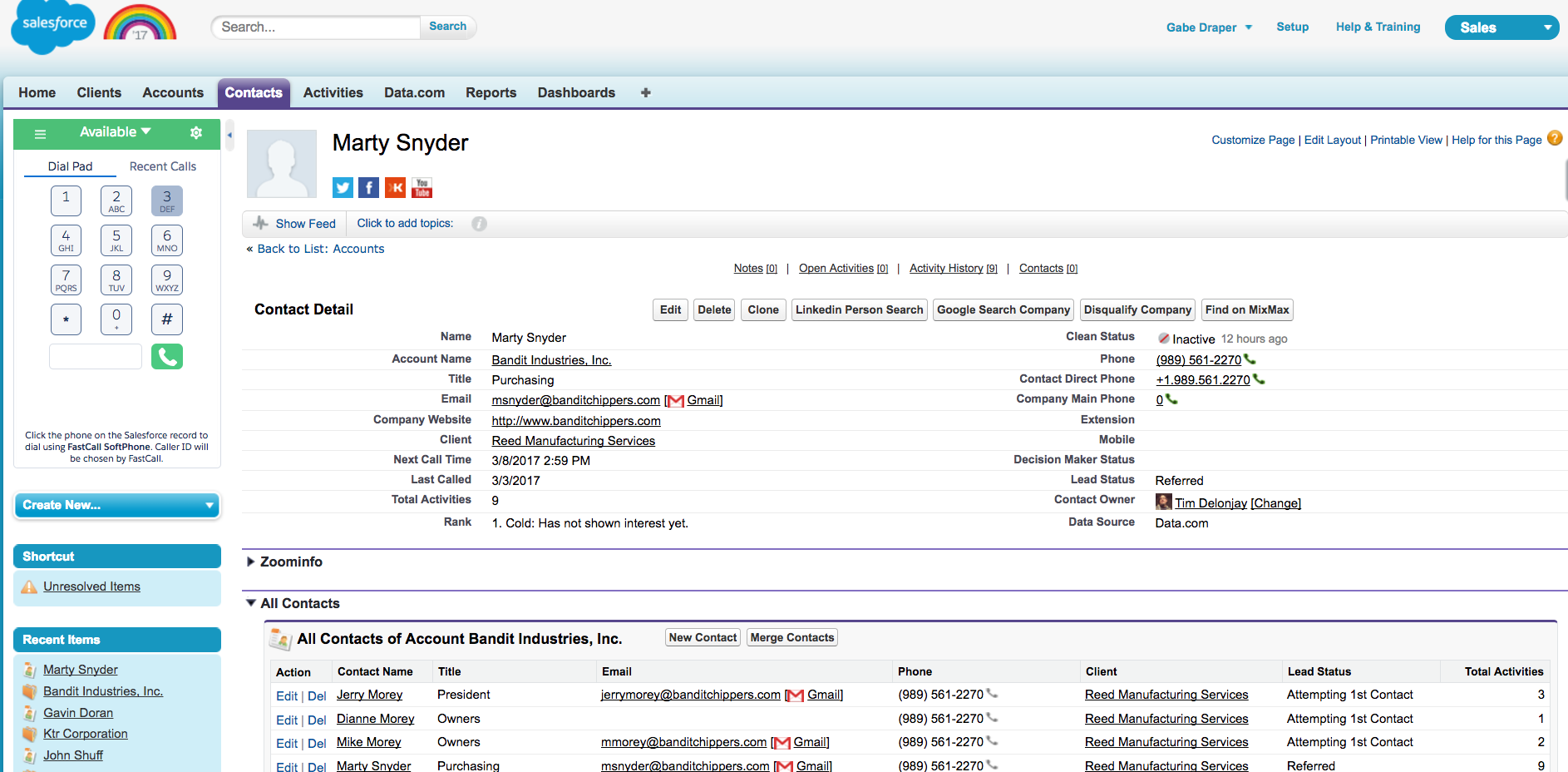1568x772 pixels.
Task: Click the green softphone call button
Action: click(167, 357)
